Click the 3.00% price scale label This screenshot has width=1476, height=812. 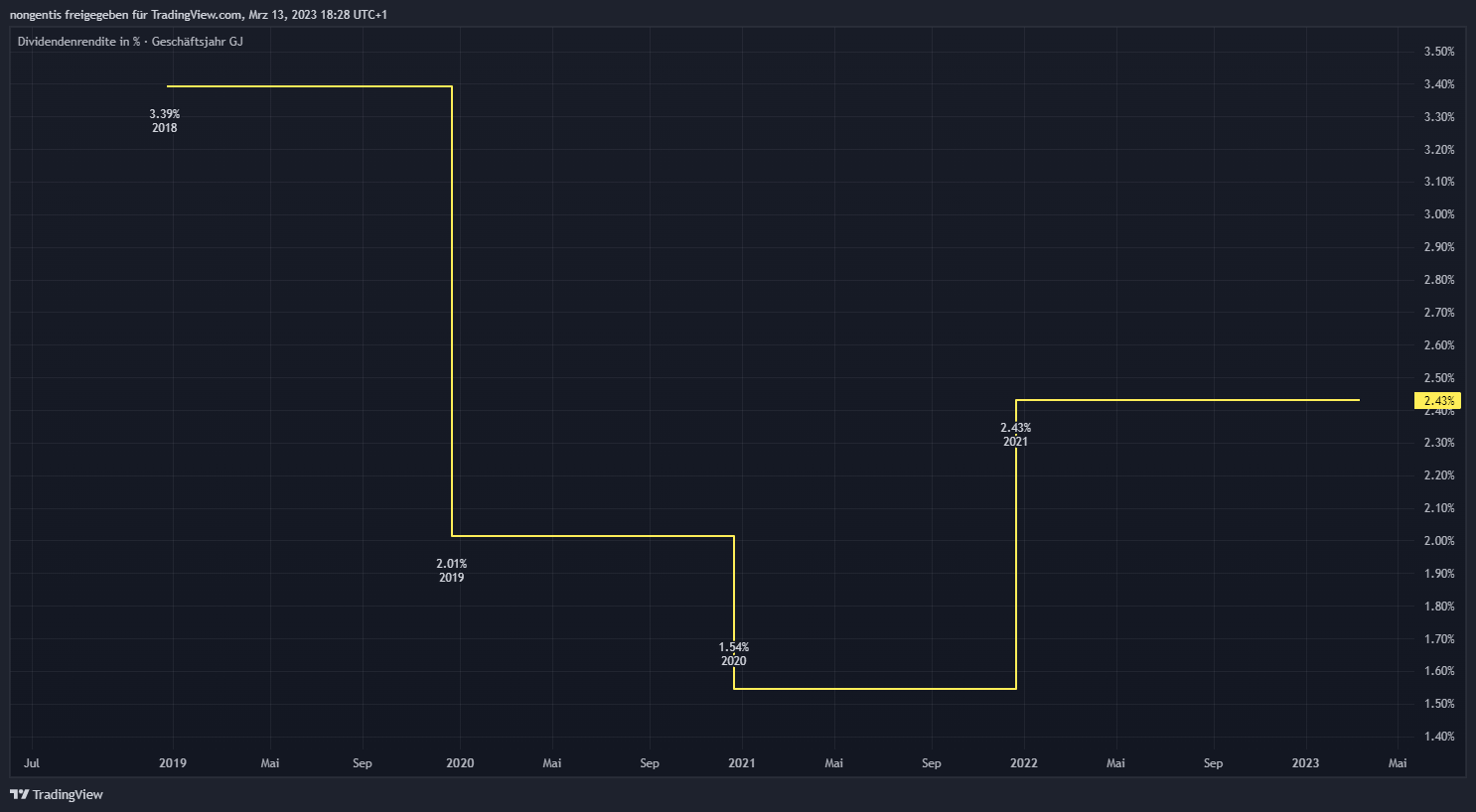coord(1438,214)
